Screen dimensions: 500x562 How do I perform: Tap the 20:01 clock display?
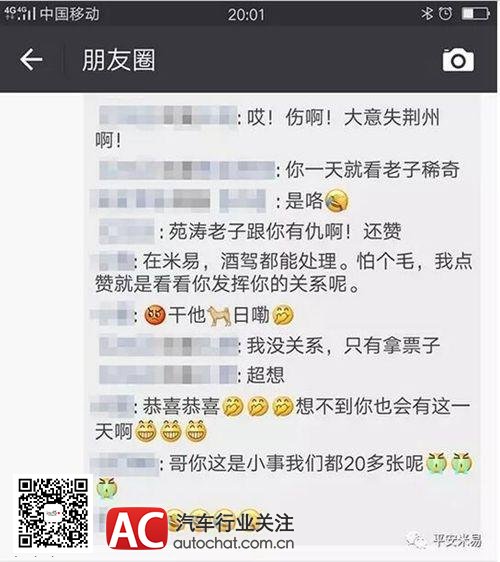pyautogui.click(x=246, y=14)
